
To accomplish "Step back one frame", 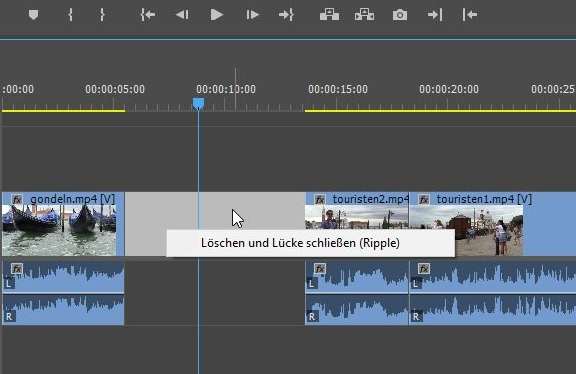I will click(182, 15).
